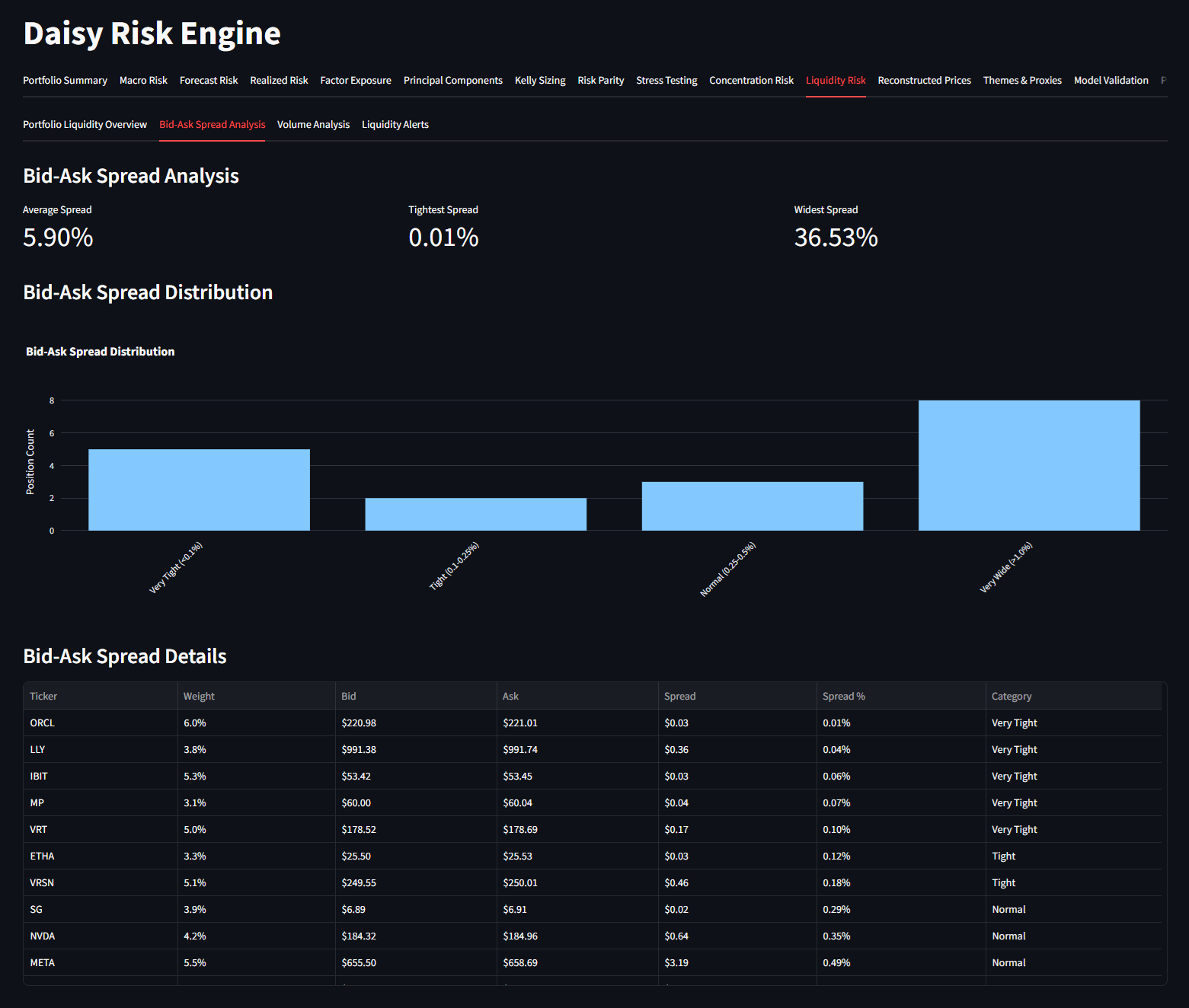This screenshot has width=1189, height=1008.
Task: Click the Normal (0.25-0.5%) chart bar
Action: (x=752, y=506)
